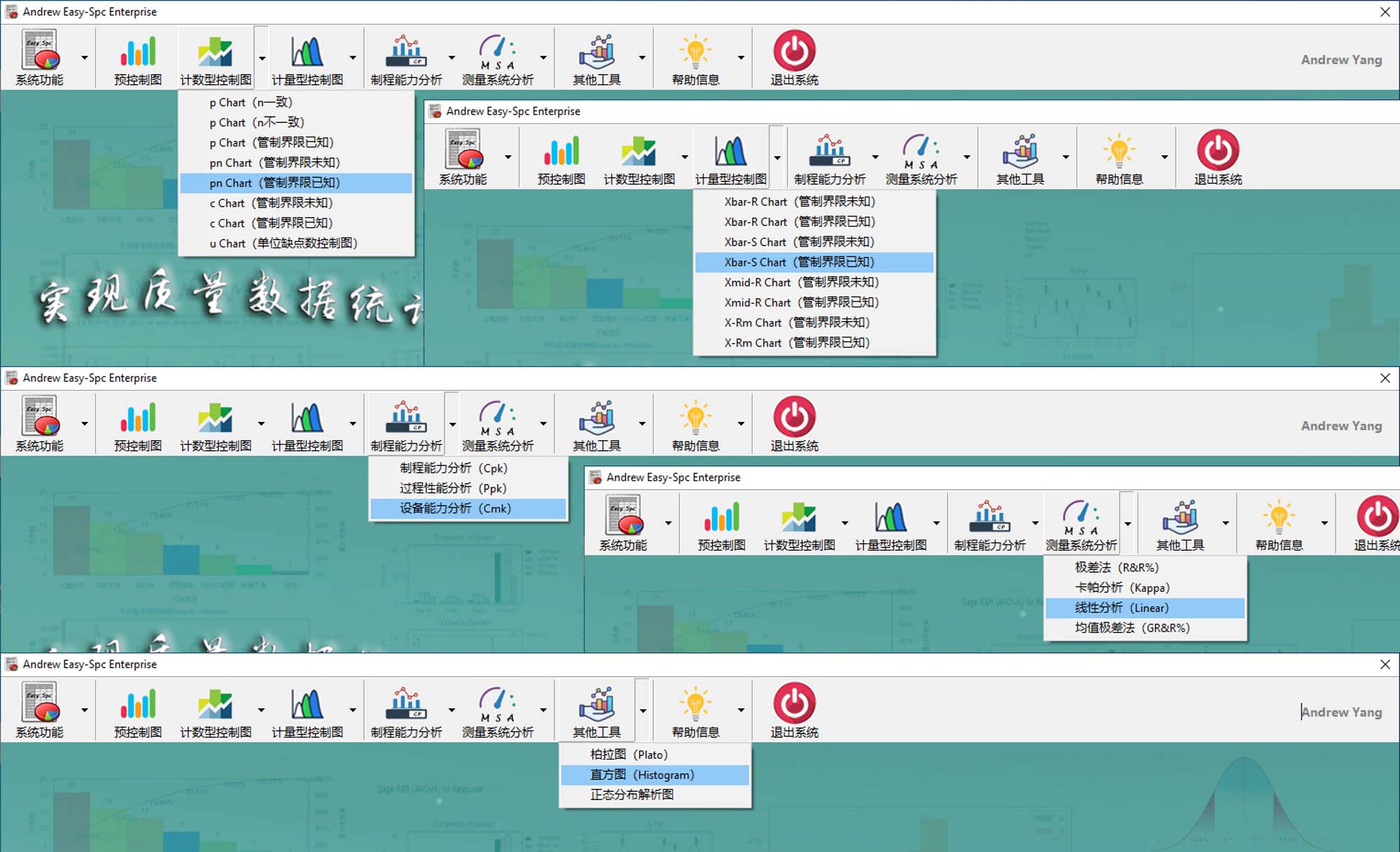Screen dimensions: 1400x852
Task: Open dropdown arrow next to 测量系统分析 in fourth window
Action: click(1128, 523)
